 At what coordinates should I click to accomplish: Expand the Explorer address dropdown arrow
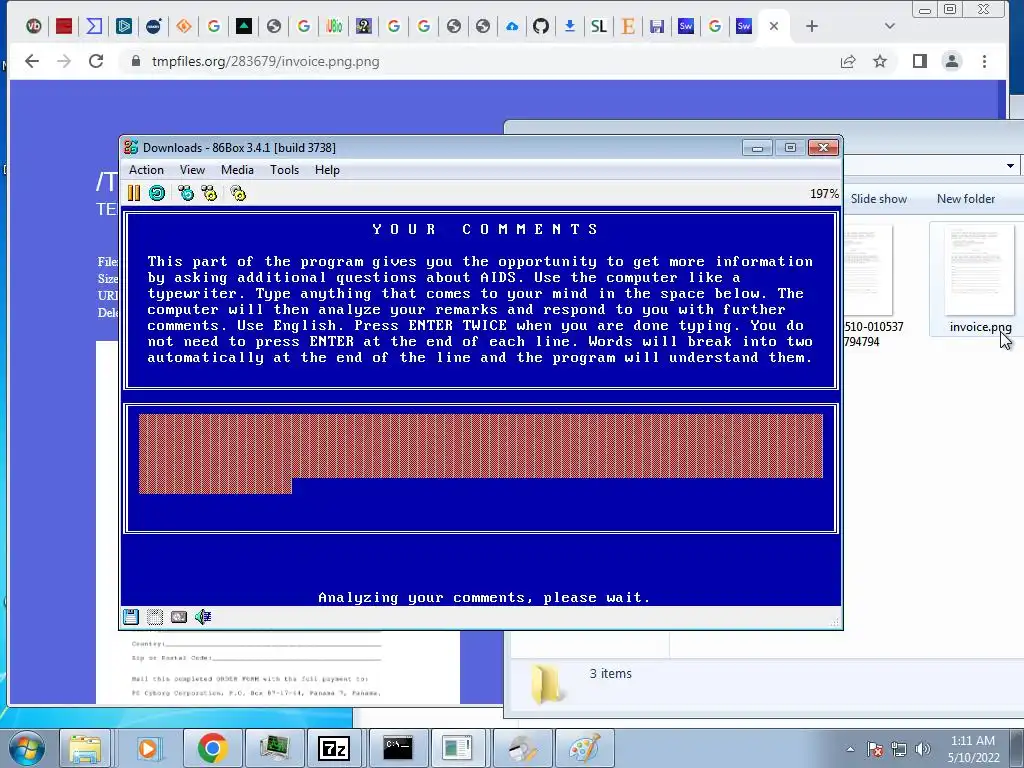(x=1010, y=166)
